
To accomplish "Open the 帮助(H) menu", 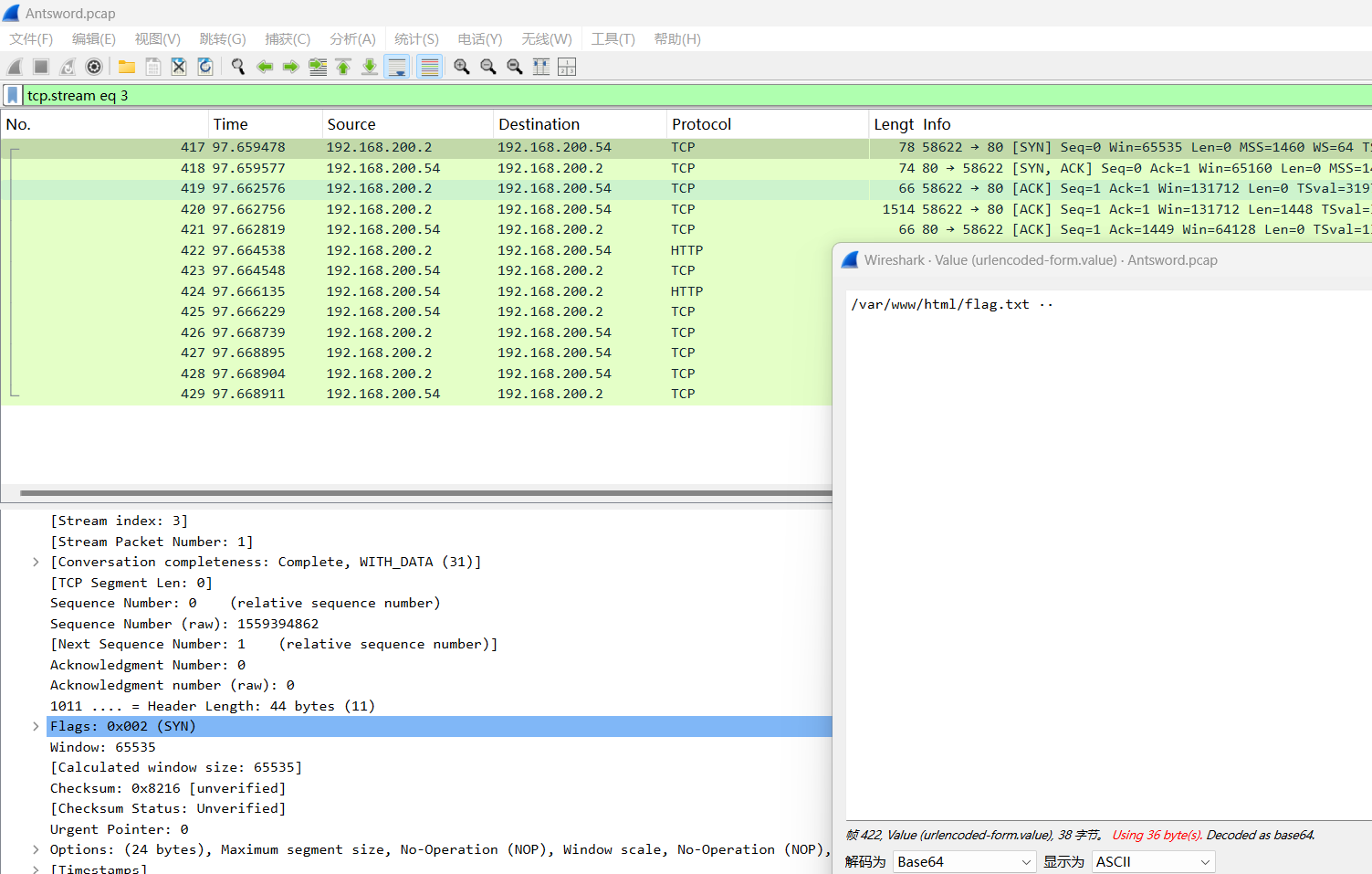I will pos(677,39).
